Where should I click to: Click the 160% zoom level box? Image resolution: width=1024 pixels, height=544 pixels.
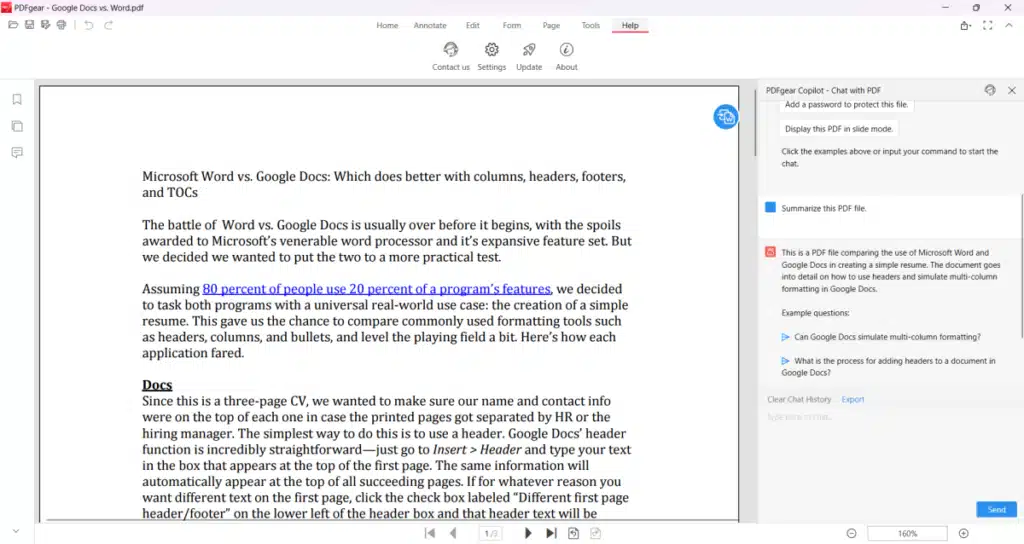pyautogui.click(x=907, y=534)
